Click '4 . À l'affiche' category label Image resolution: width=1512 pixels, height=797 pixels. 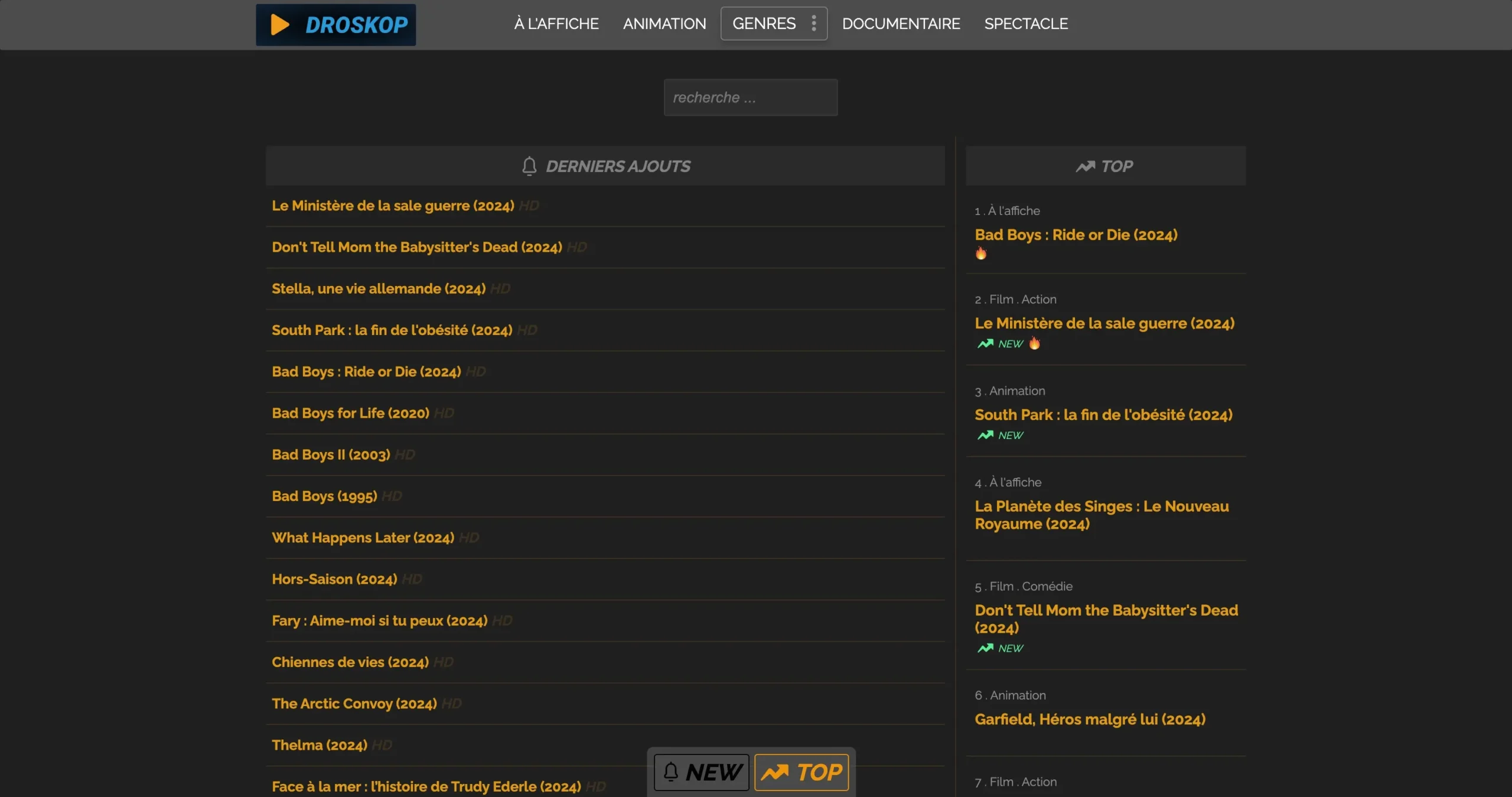point(1008,483)
